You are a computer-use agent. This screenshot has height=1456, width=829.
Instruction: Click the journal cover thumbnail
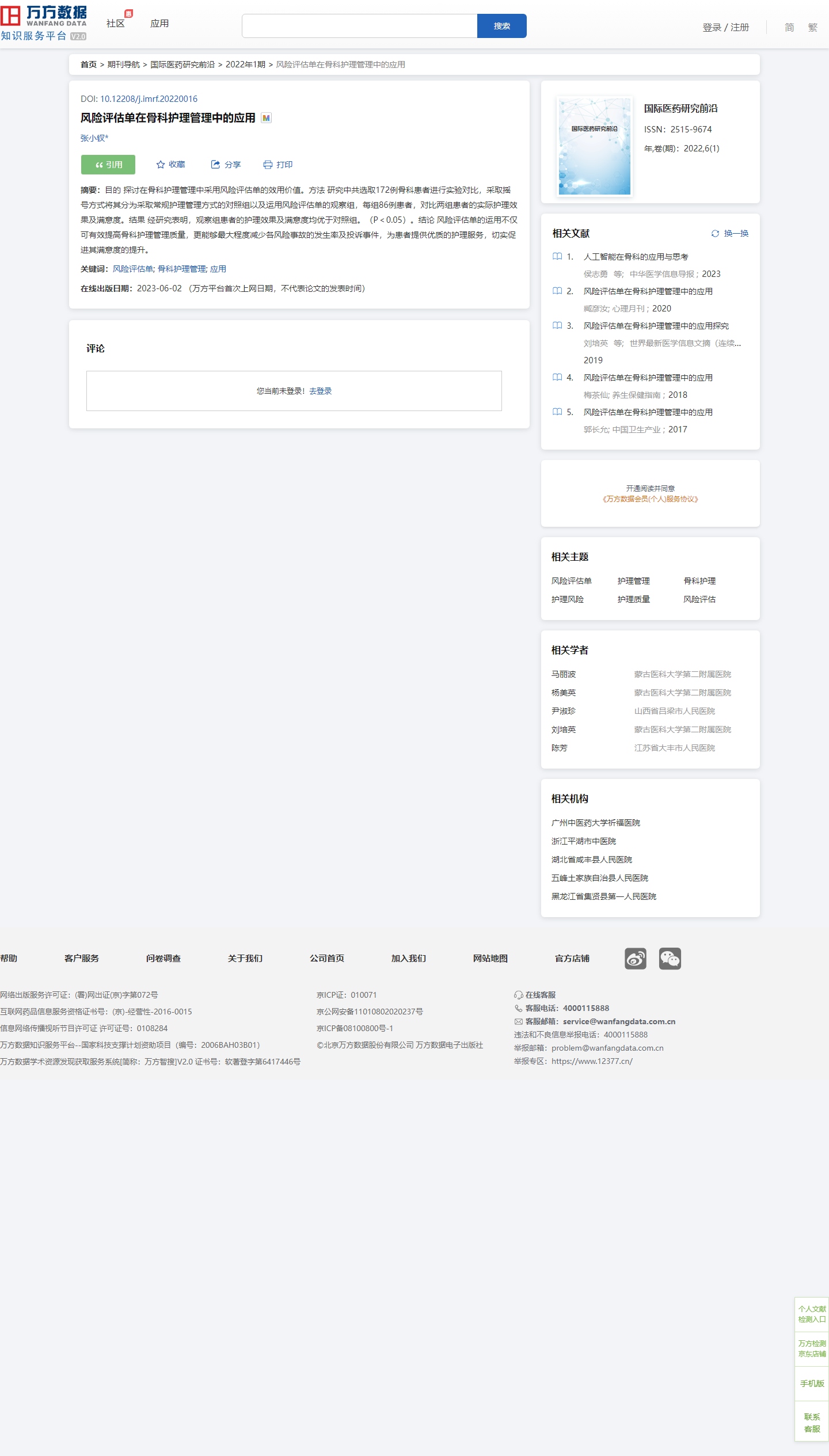pyautogui.click(x=595, y=146)
